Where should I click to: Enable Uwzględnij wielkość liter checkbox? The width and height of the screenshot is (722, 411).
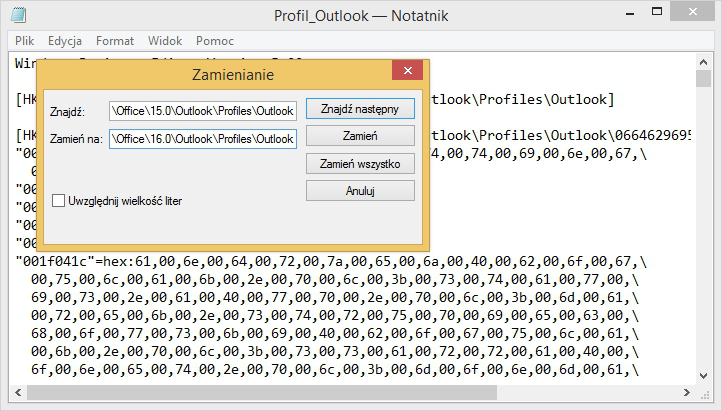pyautogui.click(x=58, y=201)
